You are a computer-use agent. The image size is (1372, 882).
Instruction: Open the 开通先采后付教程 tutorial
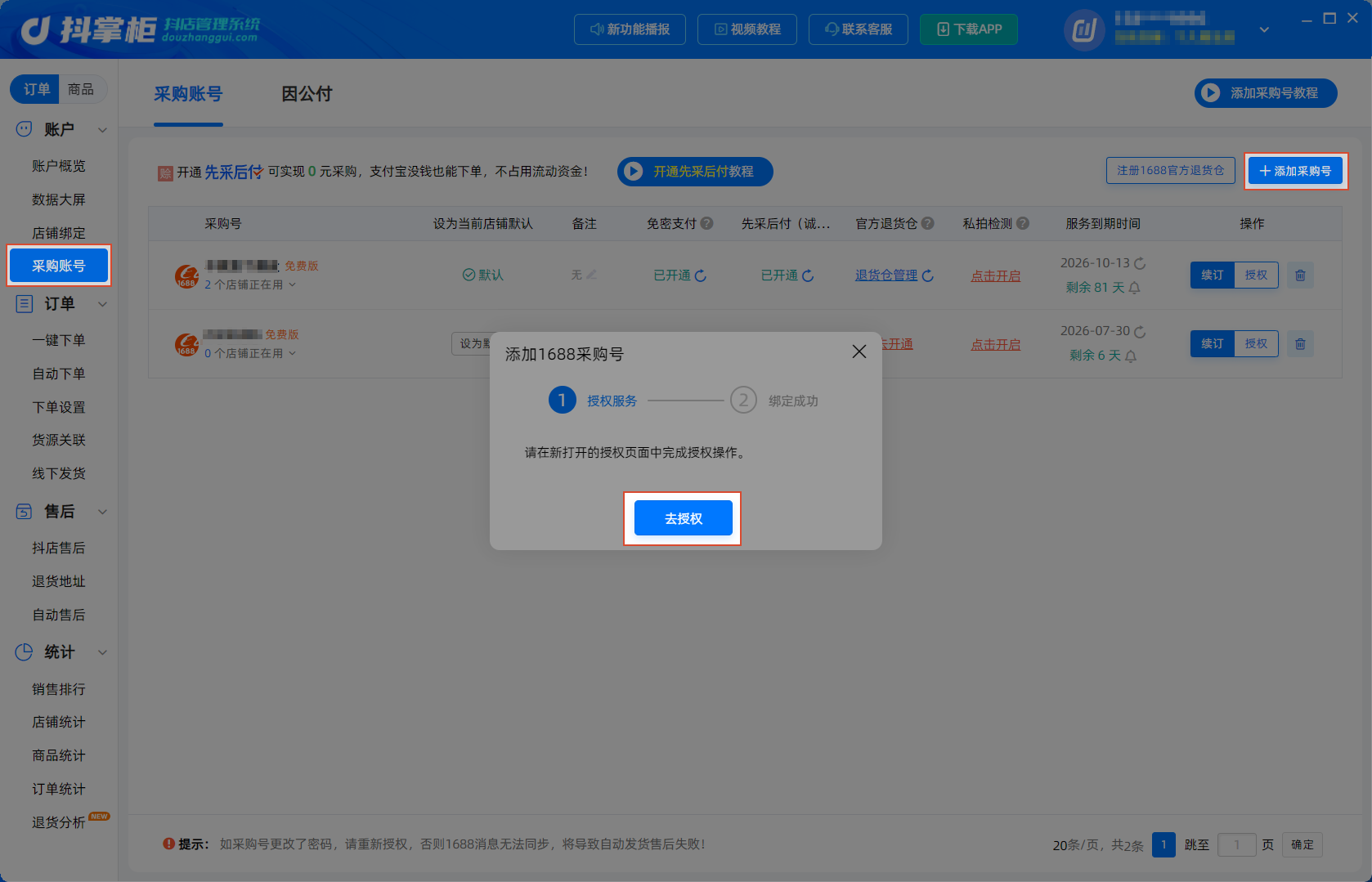tap(695, 172)
